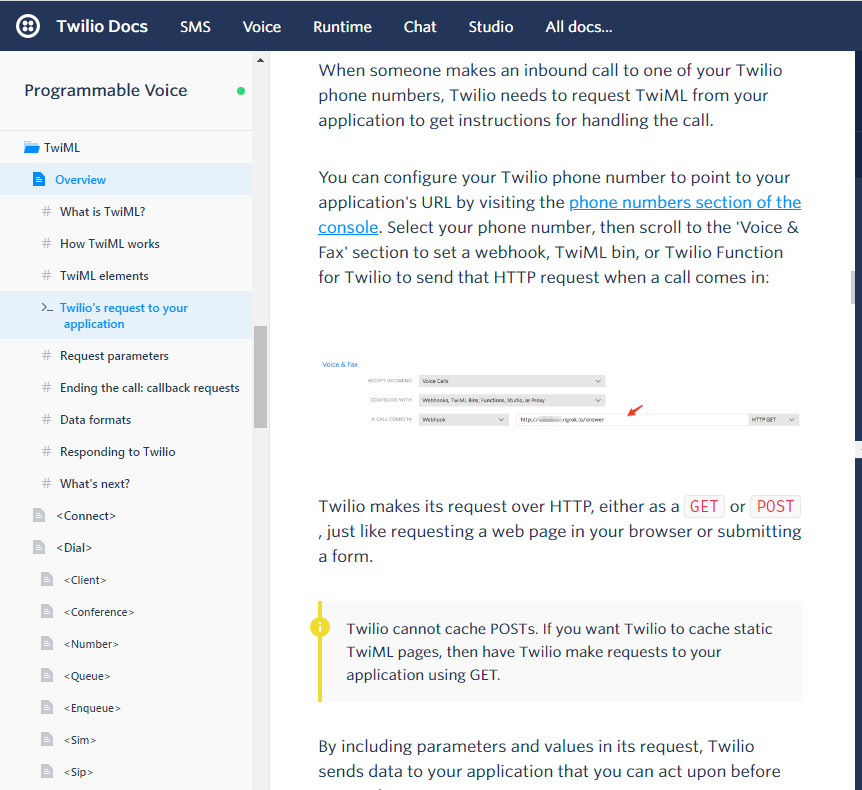Click hash icon beside Request parameters
The height and width of the screenshot is (790, 862).
point(47,355)
